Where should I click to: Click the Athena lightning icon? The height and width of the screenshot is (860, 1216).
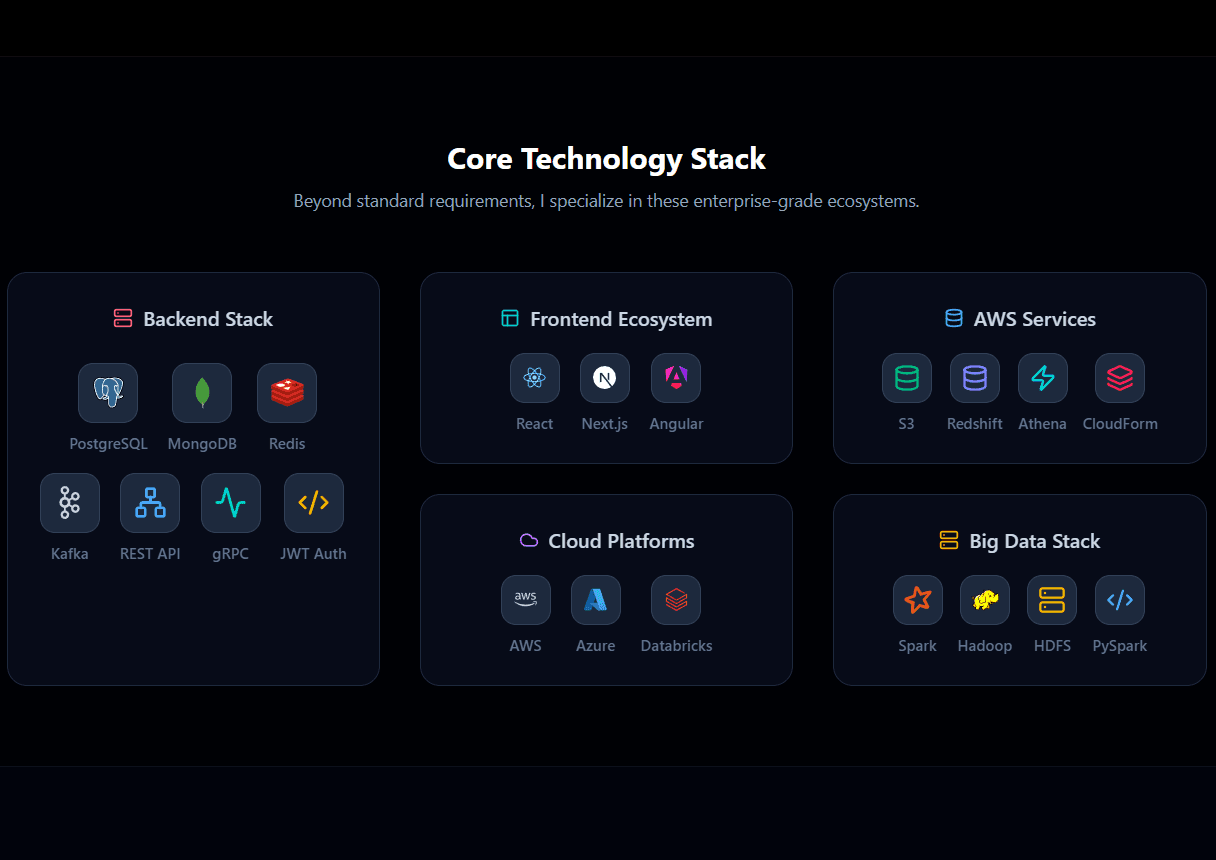pos(1043,378)
